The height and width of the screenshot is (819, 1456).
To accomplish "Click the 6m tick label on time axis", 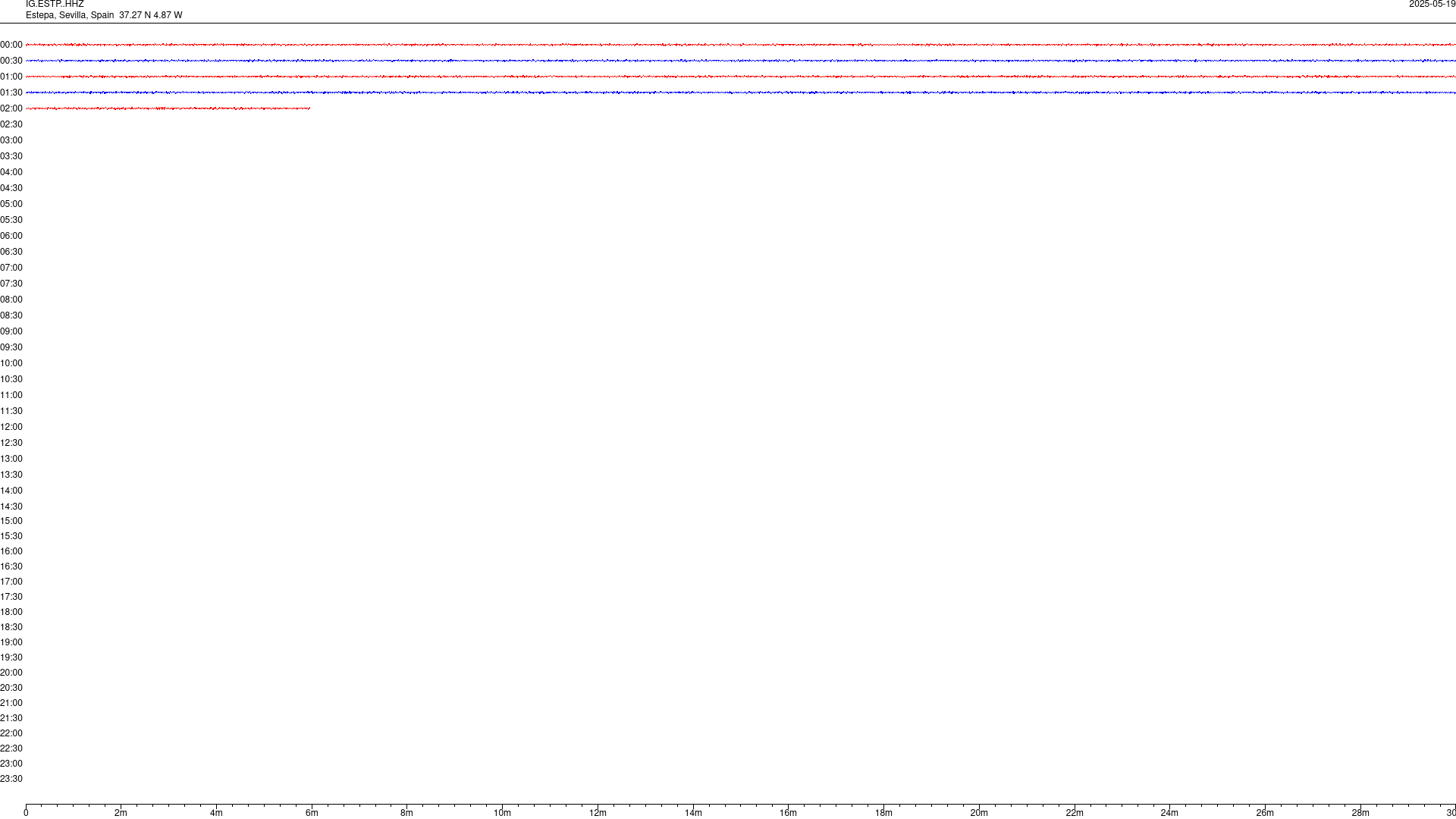I will click(312, 813).
